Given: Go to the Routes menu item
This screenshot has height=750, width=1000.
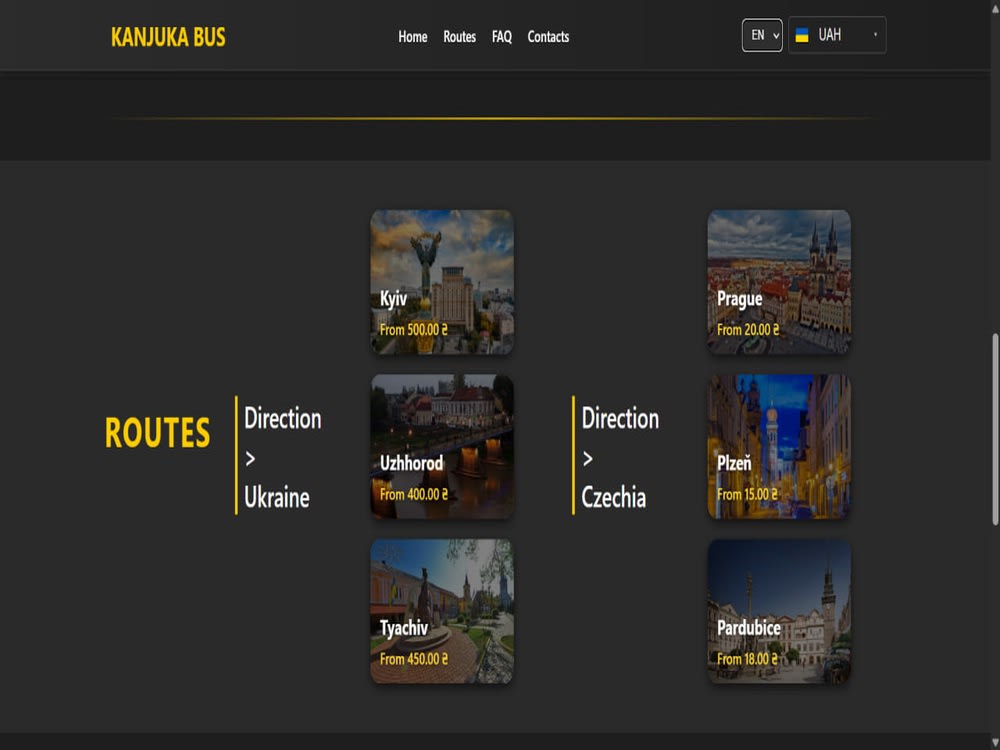Looking at the screenshot, I should (x=459, y=37).
